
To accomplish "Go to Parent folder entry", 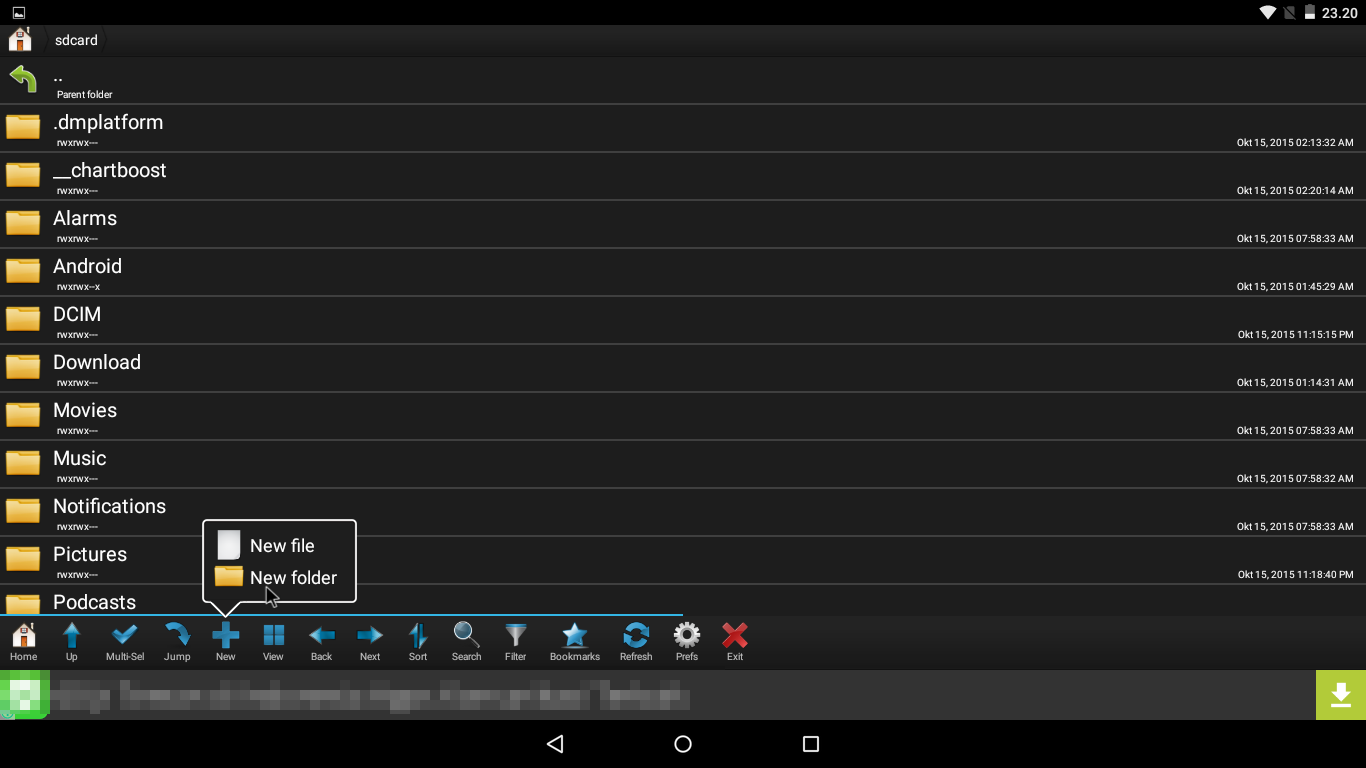I will pos(683,81).
